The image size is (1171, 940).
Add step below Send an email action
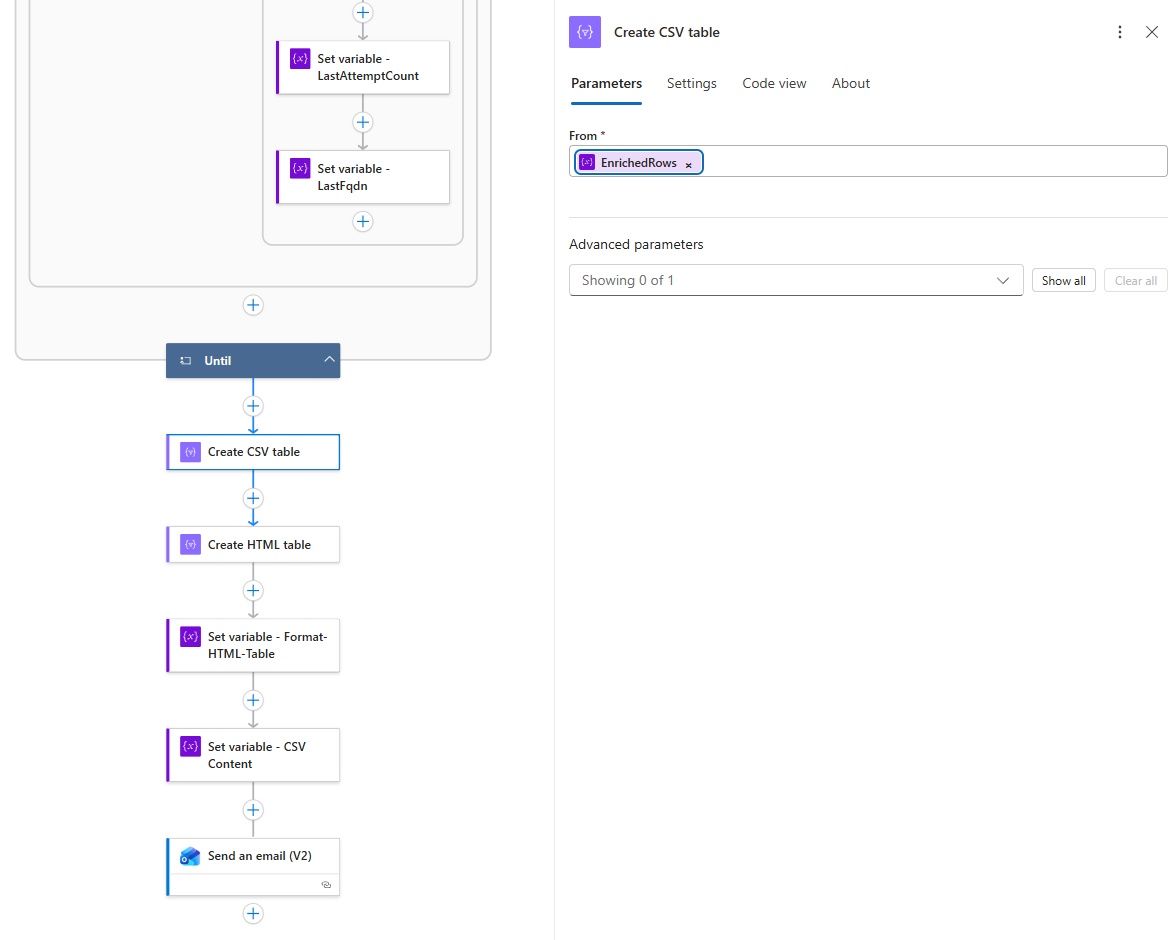(253, 913)
